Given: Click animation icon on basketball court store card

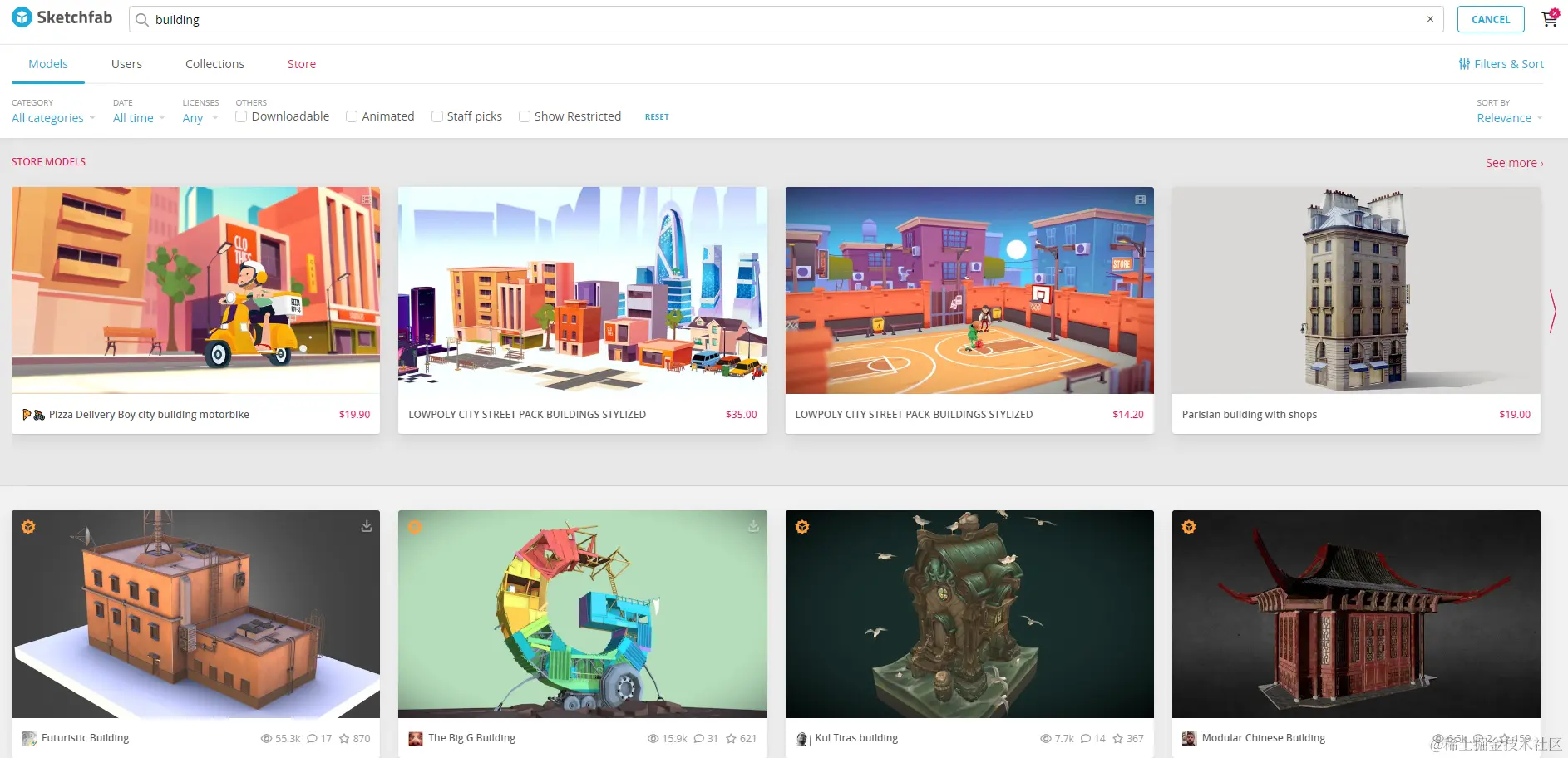Looking at the screenshot, I should point(1141,199).
